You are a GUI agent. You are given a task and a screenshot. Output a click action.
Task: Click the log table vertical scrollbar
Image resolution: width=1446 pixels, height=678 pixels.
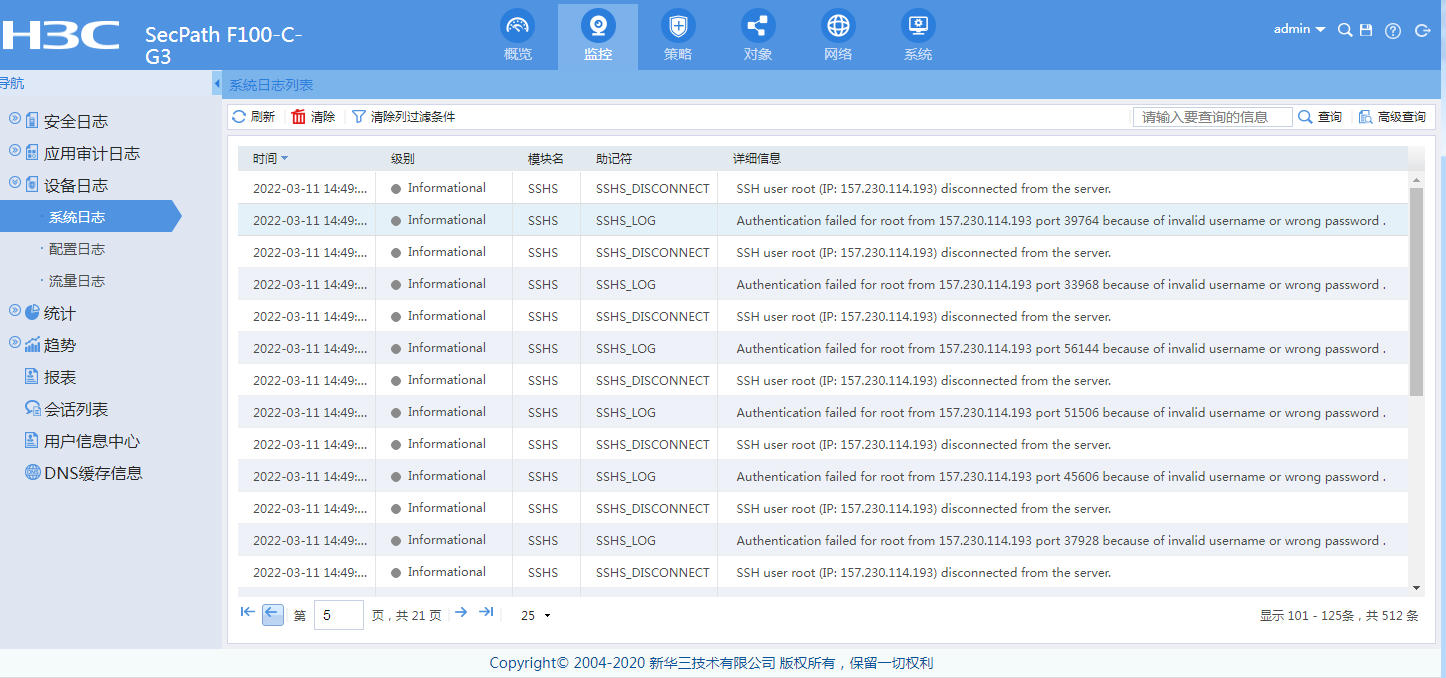point(1415,290)
